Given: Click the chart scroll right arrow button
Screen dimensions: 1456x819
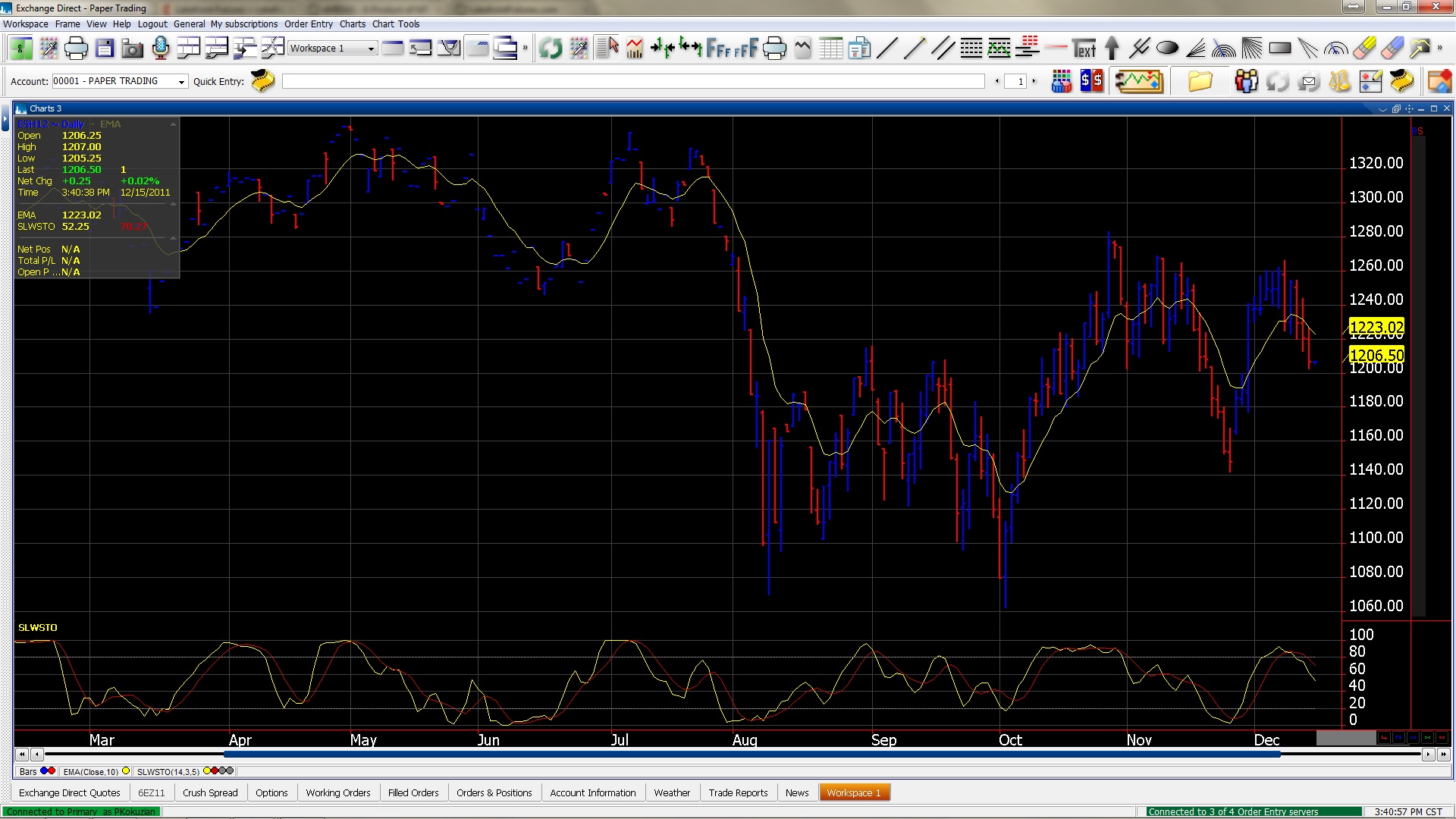Looking at the screenshot, I should pos(1429,755).
